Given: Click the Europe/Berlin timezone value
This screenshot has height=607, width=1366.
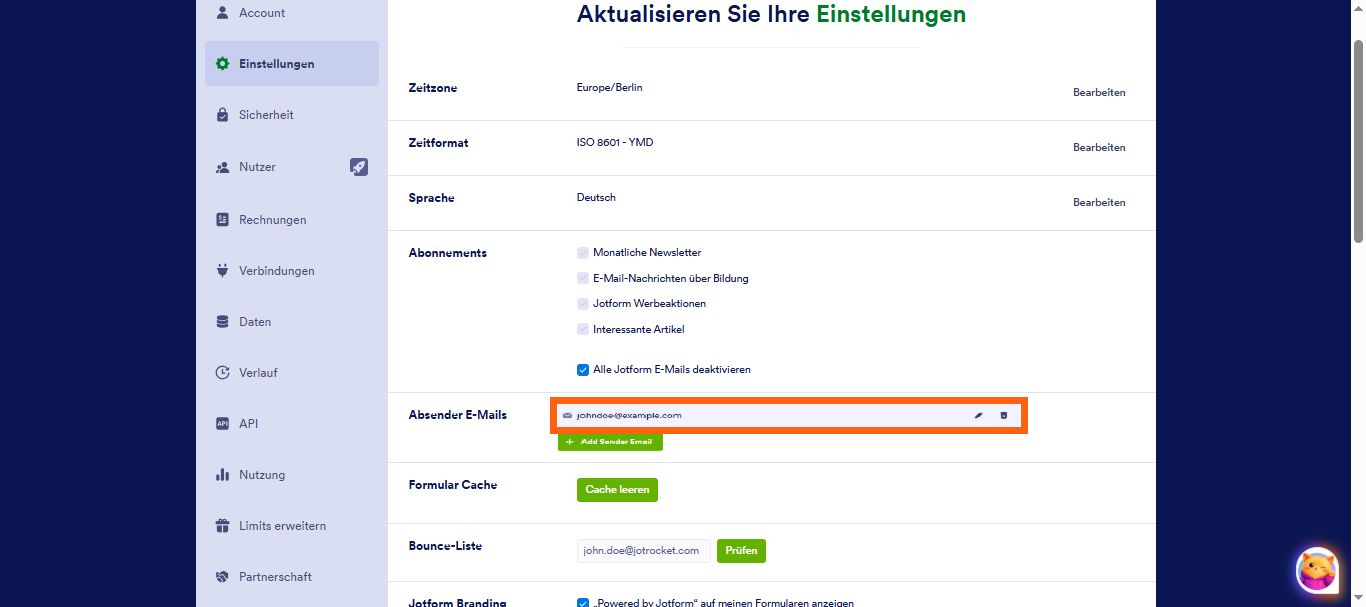Looking at the screenshot, I should coord(610,88).
